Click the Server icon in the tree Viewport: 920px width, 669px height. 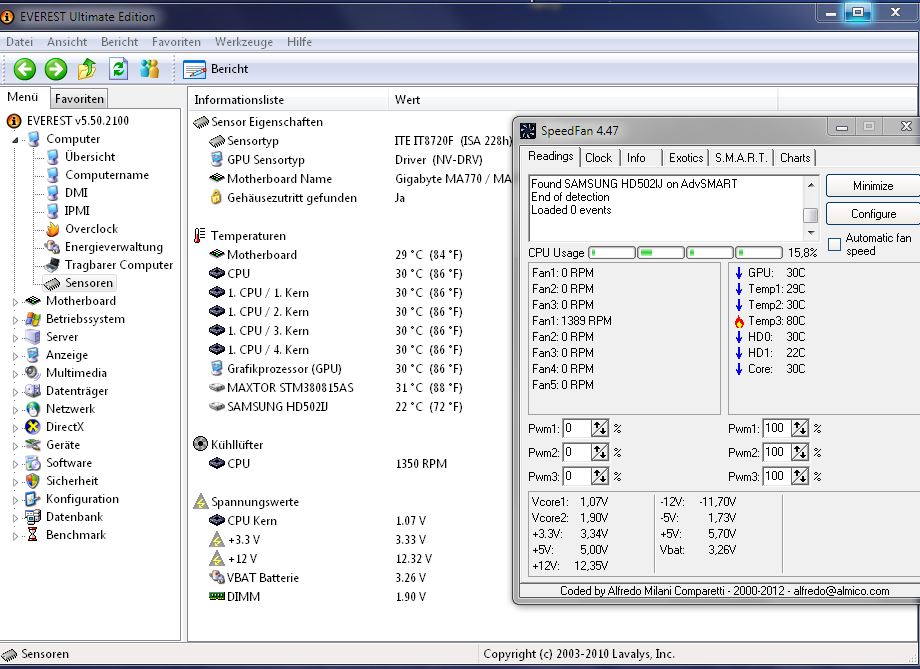coord(33,337)
